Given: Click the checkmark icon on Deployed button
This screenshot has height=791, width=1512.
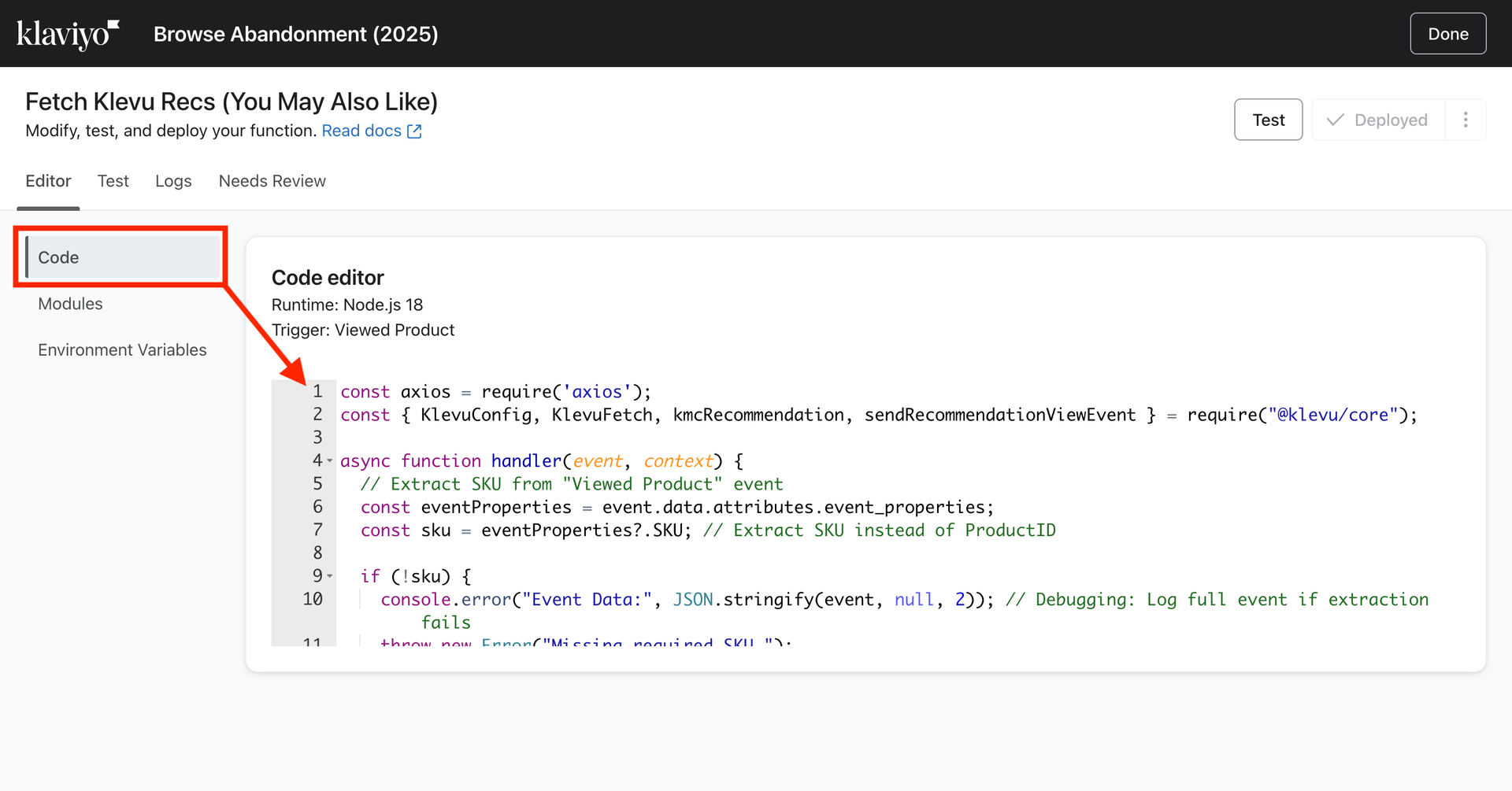Looking at the screenshot, I should (1335, 120).
